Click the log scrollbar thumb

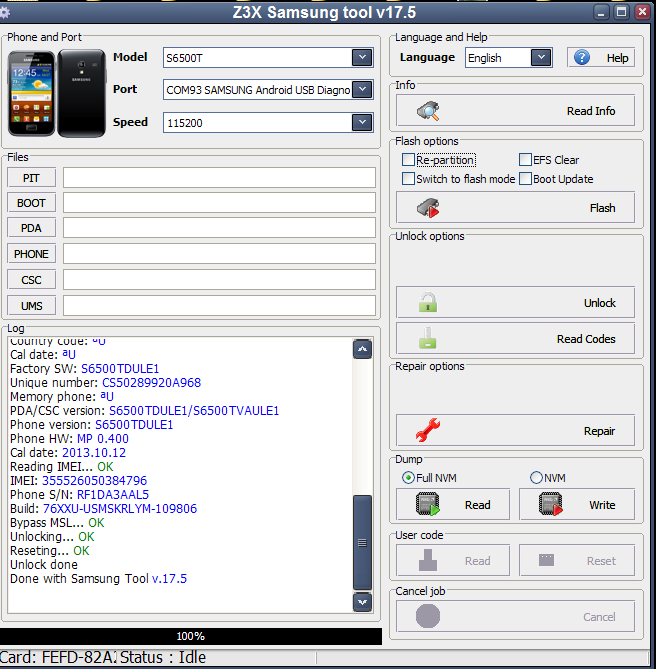[x=363, y=542]
